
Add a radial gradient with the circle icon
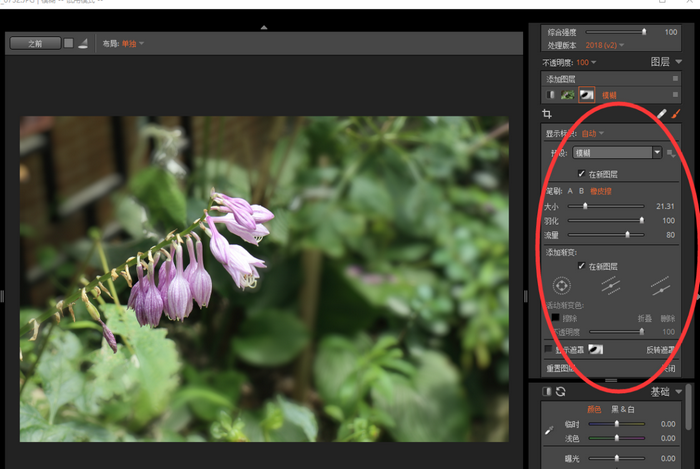tap(562, 286)
